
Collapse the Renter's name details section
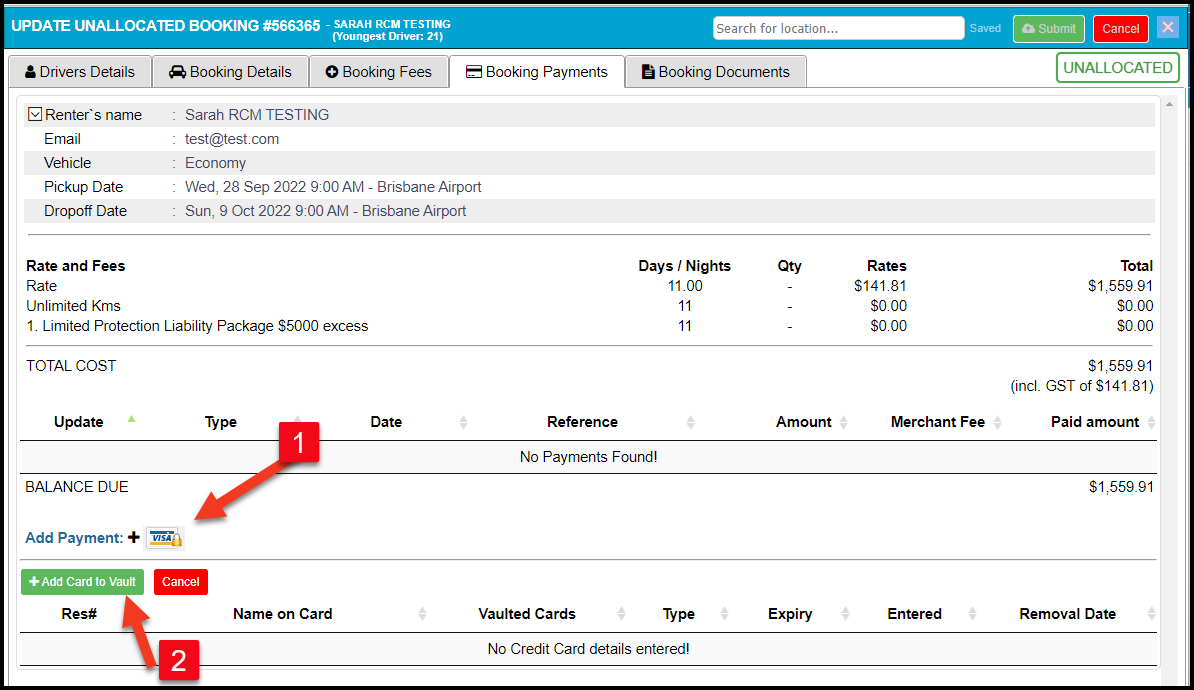[x=35, y=114]
